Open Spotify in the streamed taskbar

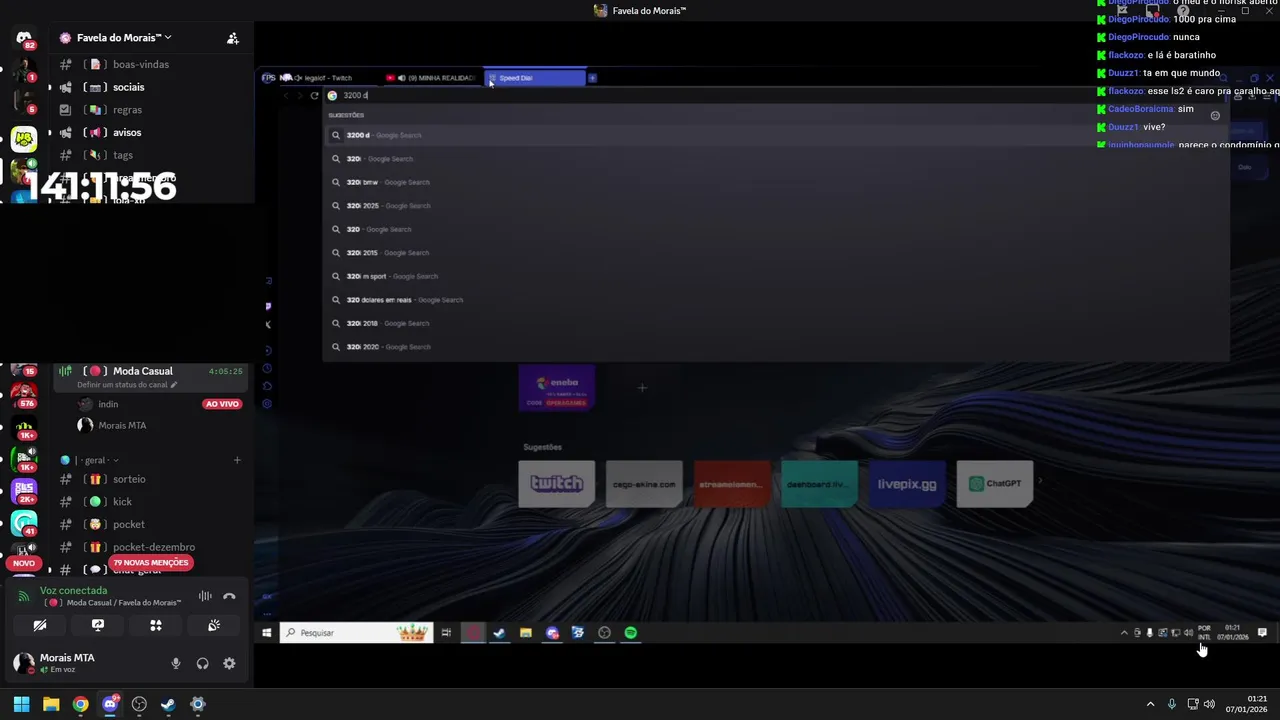(x=630, y=633)
